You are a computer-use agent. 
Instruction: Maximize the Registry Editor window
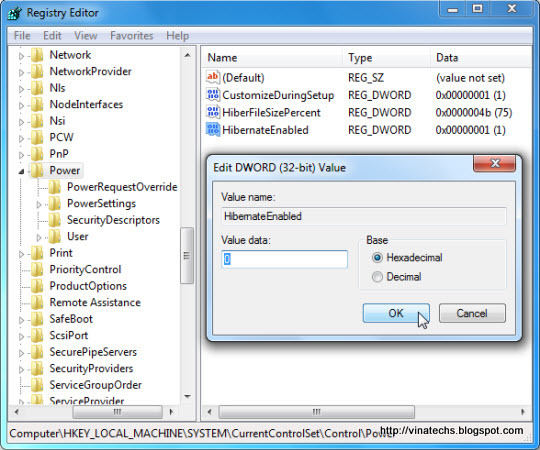tap(477, 9)
